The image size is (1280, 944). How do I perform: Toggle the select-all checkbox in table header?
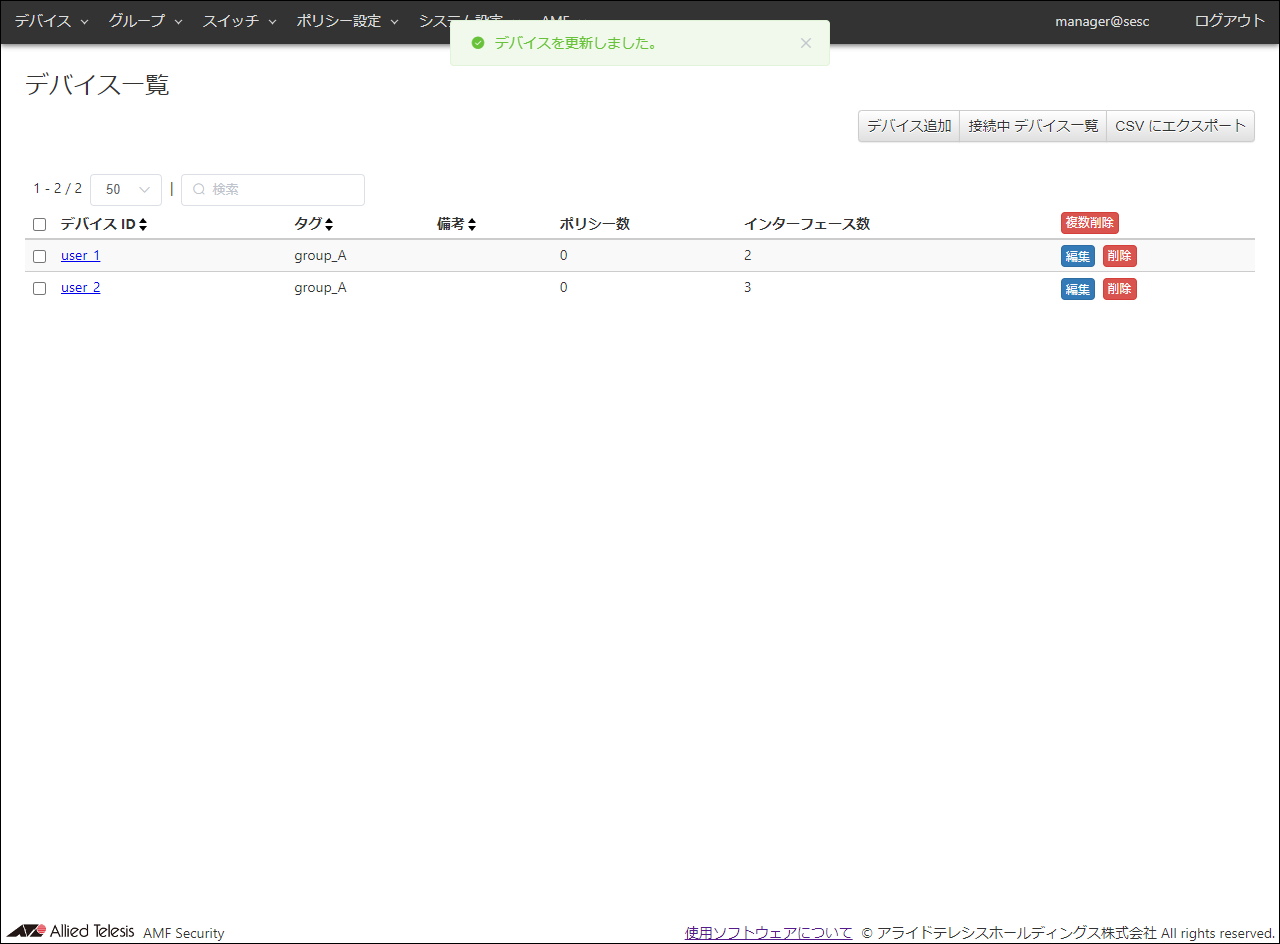click(x=40, y=225)
